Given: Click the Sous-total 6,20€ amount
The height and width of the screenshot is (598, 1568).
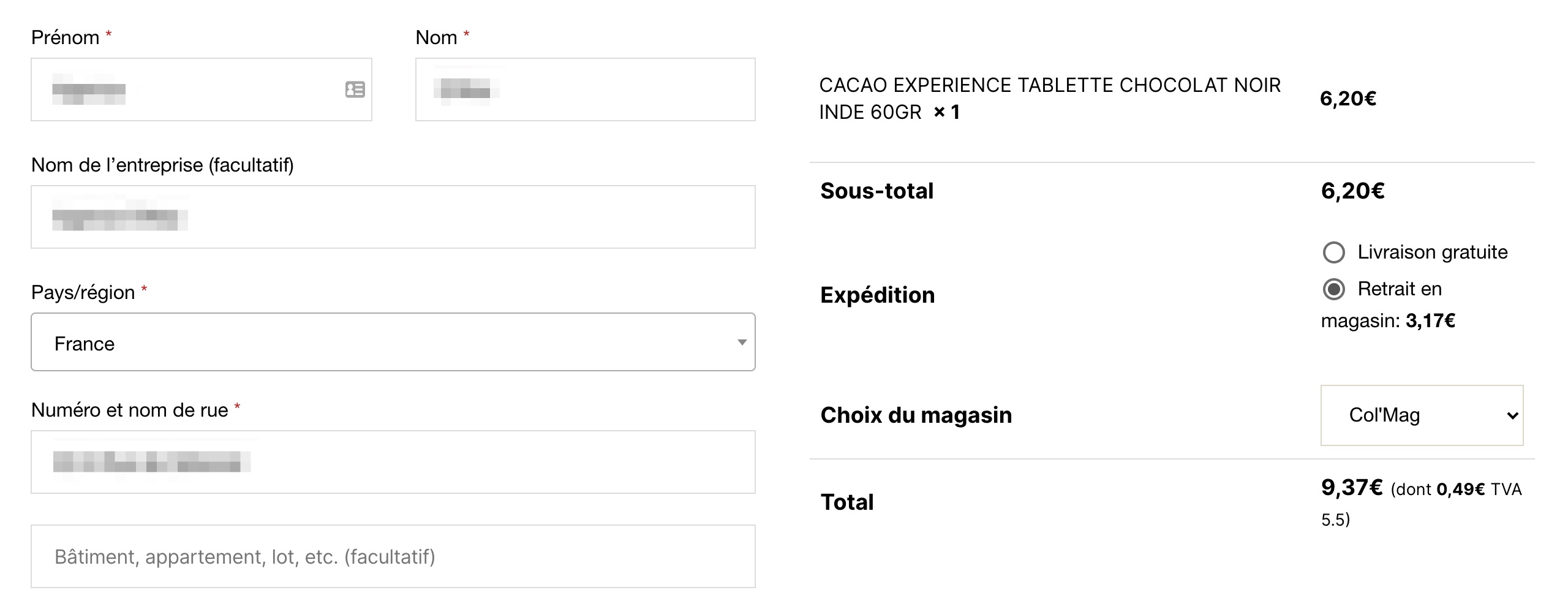Looking at the screenshot, I should [1352, 191].
